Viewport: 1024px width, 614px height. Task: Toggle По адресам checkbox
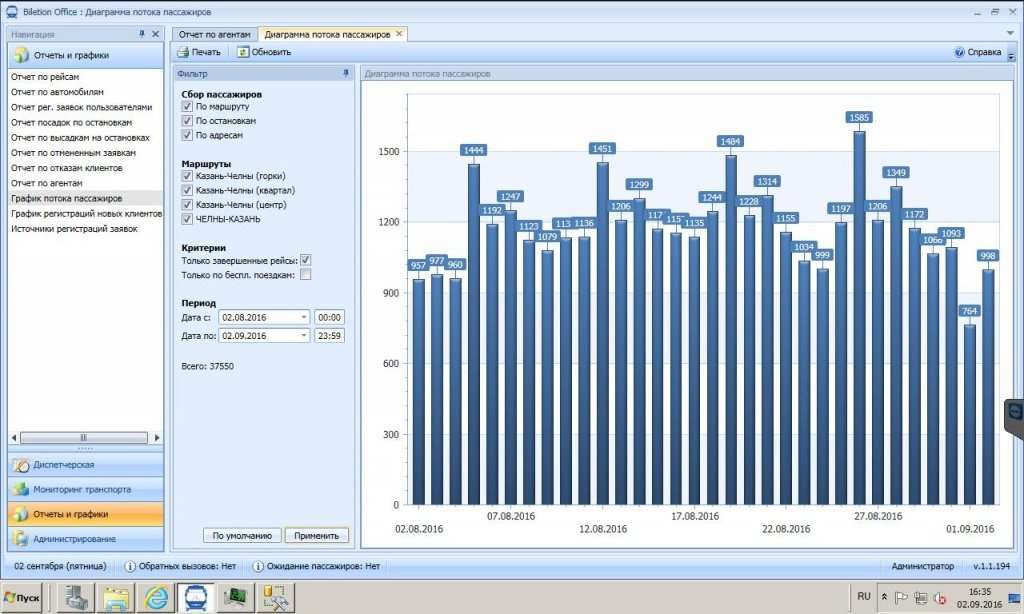(x=187, y=135)
